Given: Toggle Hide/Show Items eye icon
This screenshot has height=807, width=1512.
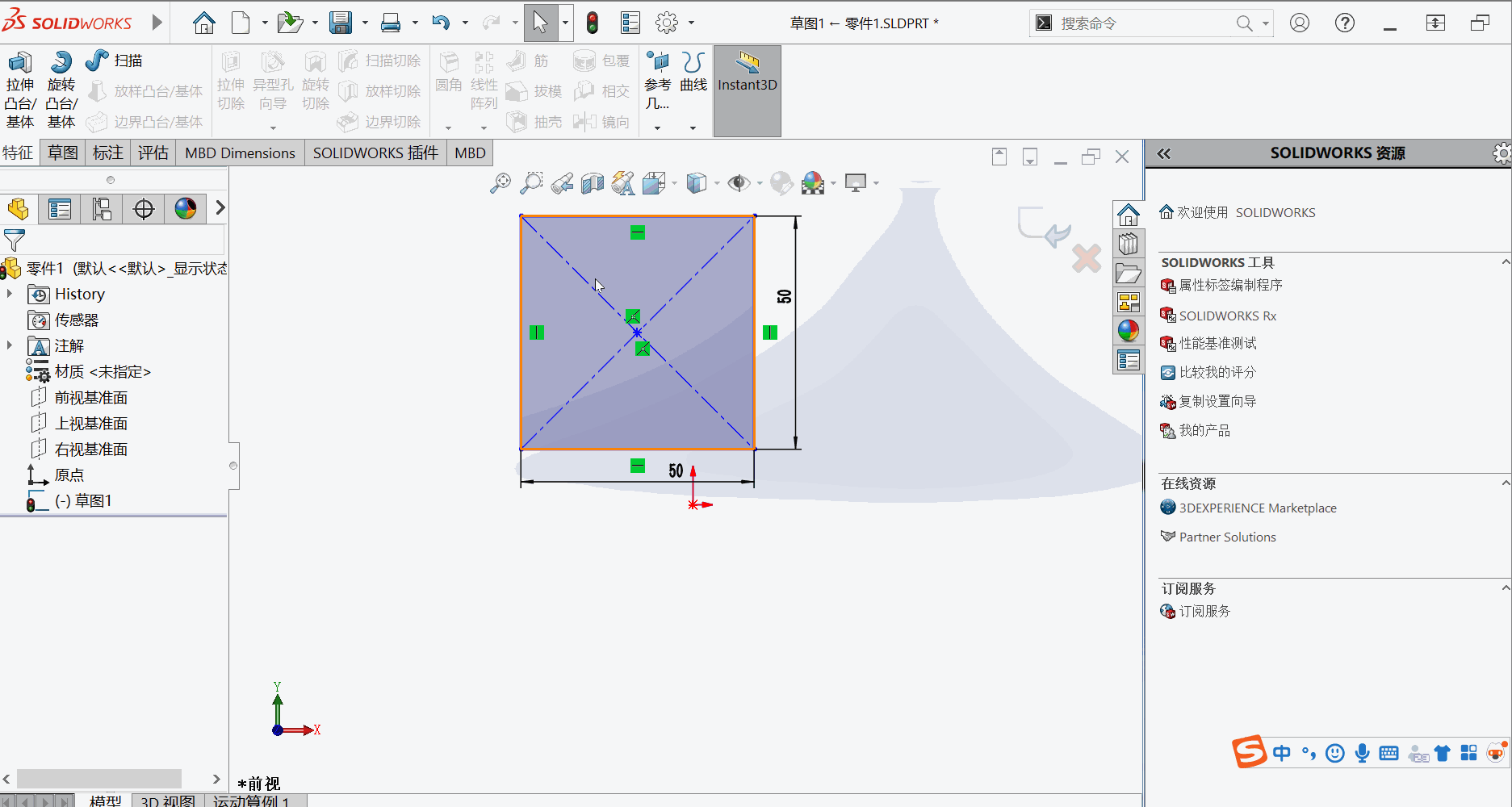Looking at the screenshot, I should pyautogui.click(x=739, y=183).
